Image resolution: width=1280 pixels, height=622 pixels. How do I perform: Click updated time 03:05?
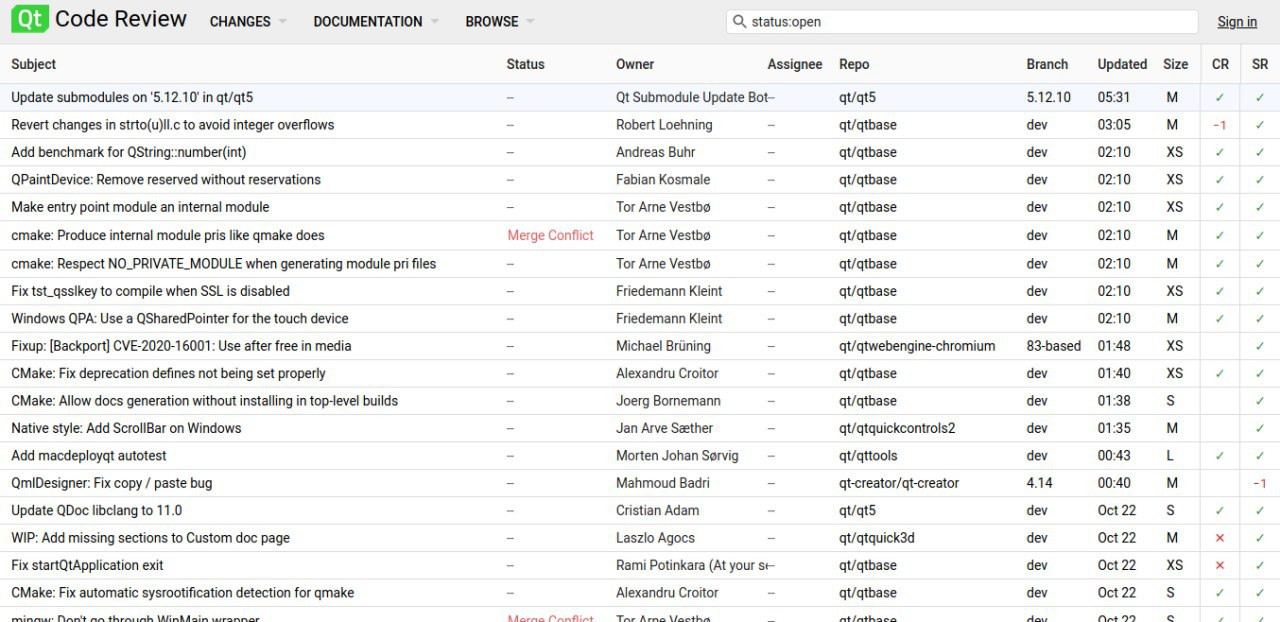[1114, 125]
